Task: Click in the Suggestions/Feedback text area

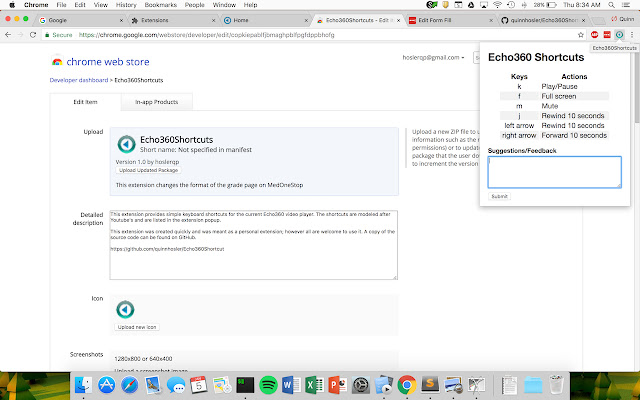Action: pos(554,172)
